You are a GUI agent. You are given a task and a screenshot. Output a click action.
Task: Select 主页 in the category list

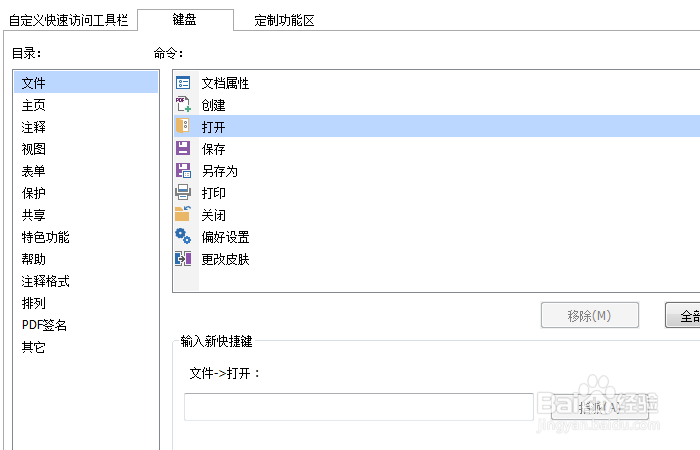(34, 105)
